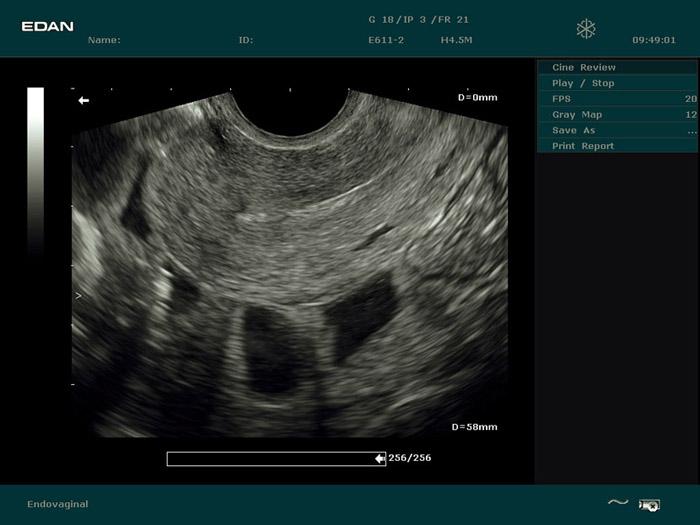700x525 pixels.
Task: Click the tilde wave icon in status bar
Action: click(x=618, y=503)
